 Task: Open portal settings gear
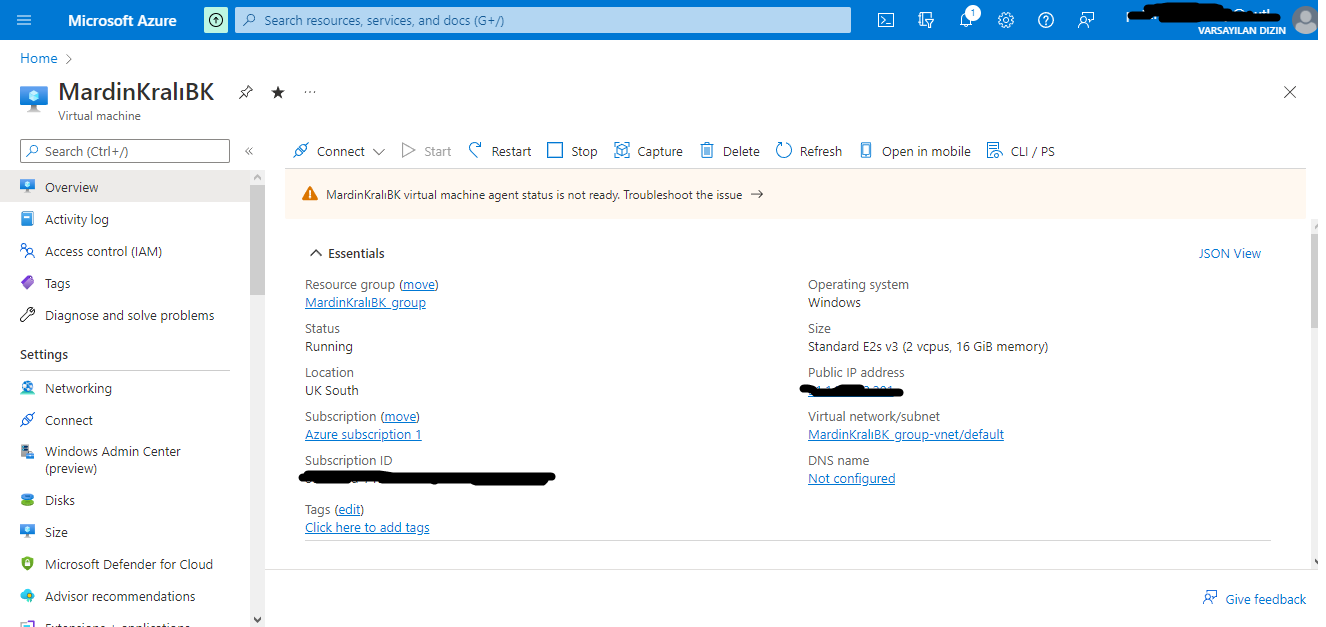(1006, 20)
